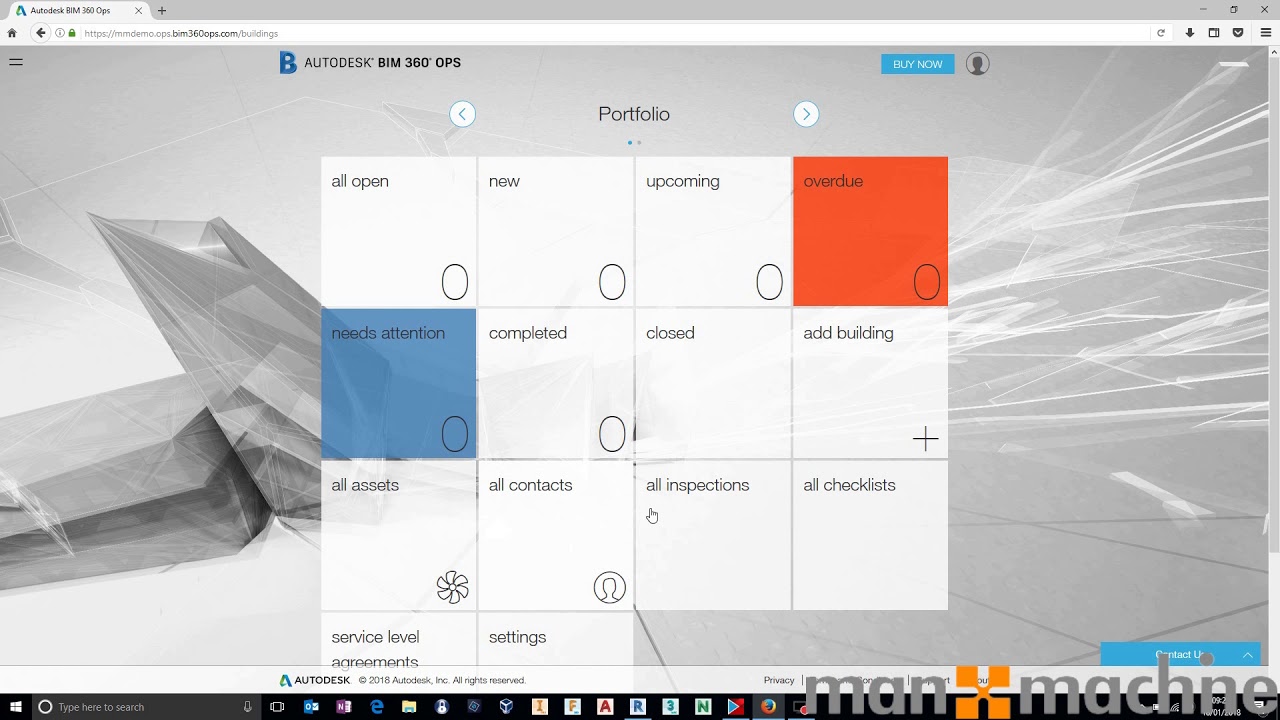Go to next portfolio page with right arrow

[x=806, y=114]
